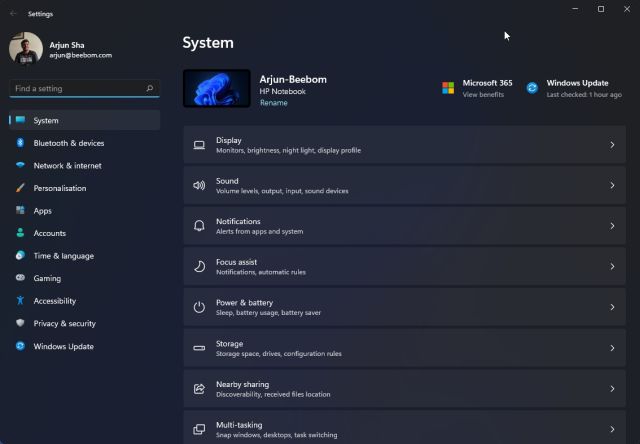The height and width of the screenshot is (444, 640).
Task: Click the Multi-tasking windows icon
Action: point(199,429)
